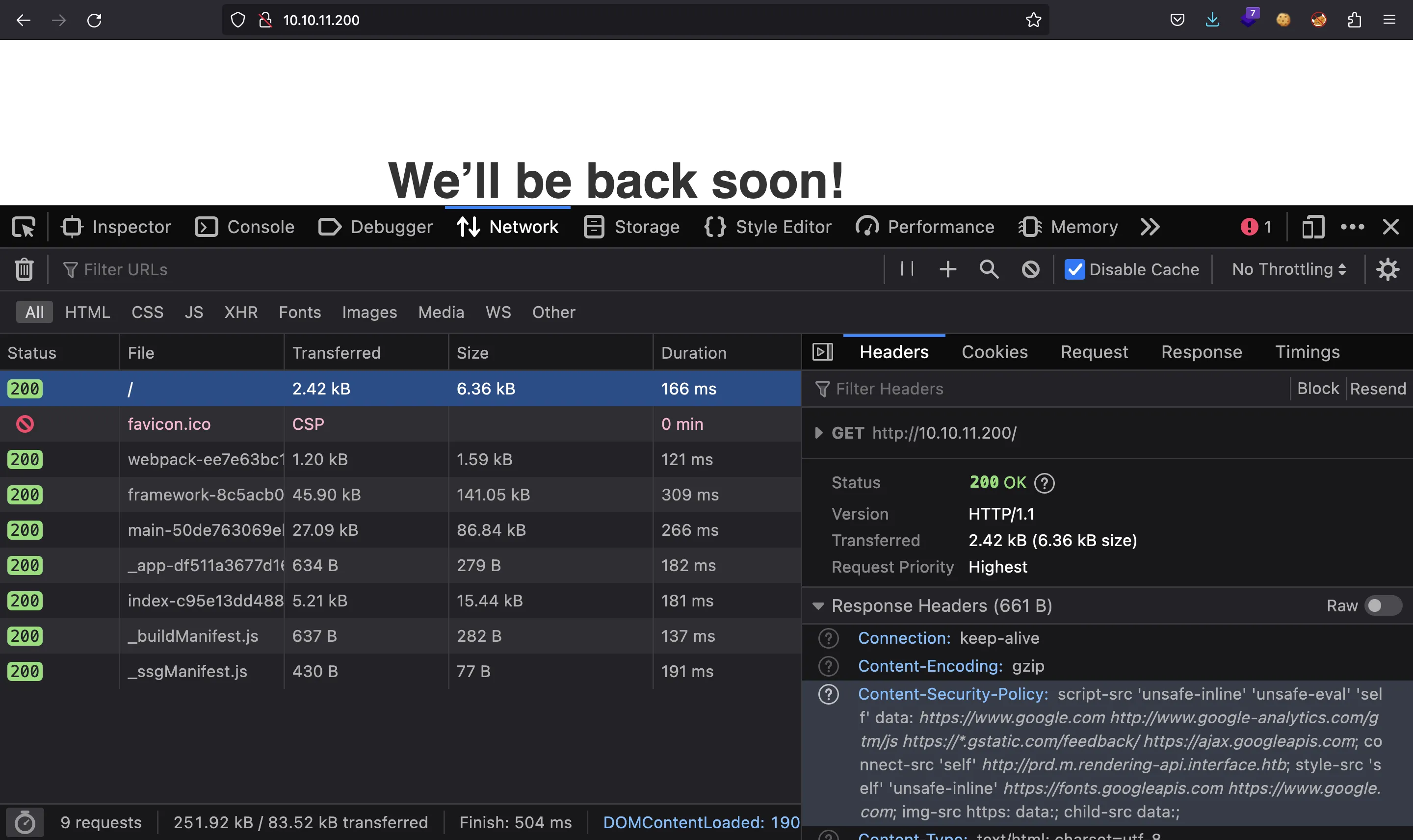Toggle the Raw response headers switch
This screenshot has height=840, width=1413.
click(x=1383, y=605)
